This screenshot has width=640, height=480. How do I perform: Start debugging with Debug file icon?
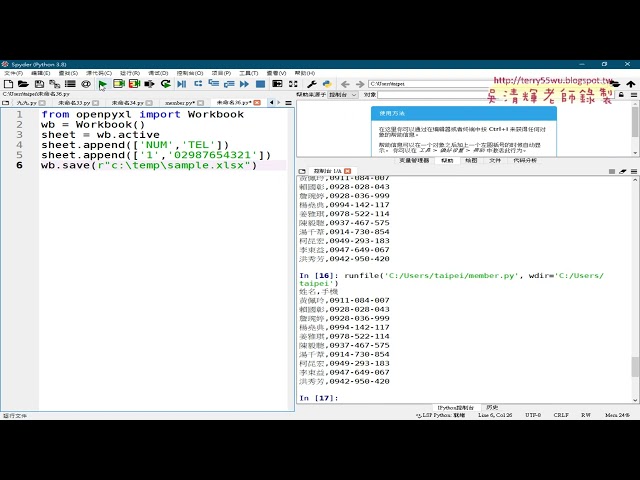182,84
